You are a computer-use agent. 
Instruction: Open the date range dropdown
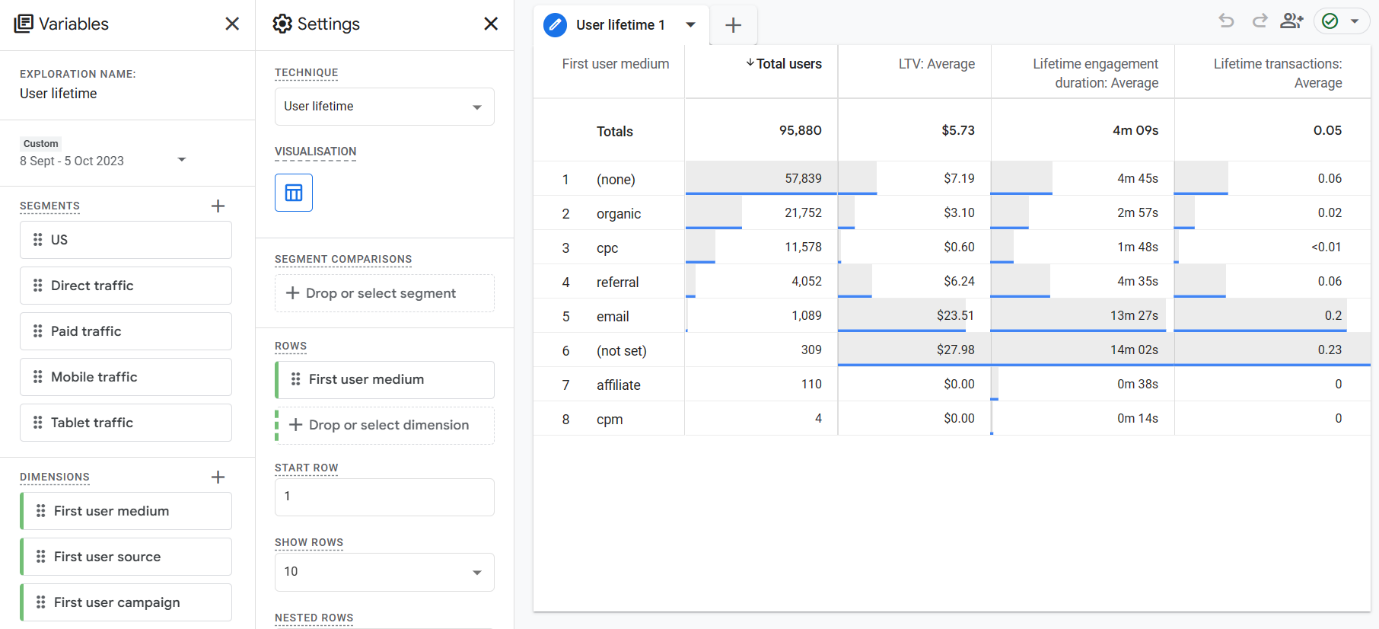182,160
